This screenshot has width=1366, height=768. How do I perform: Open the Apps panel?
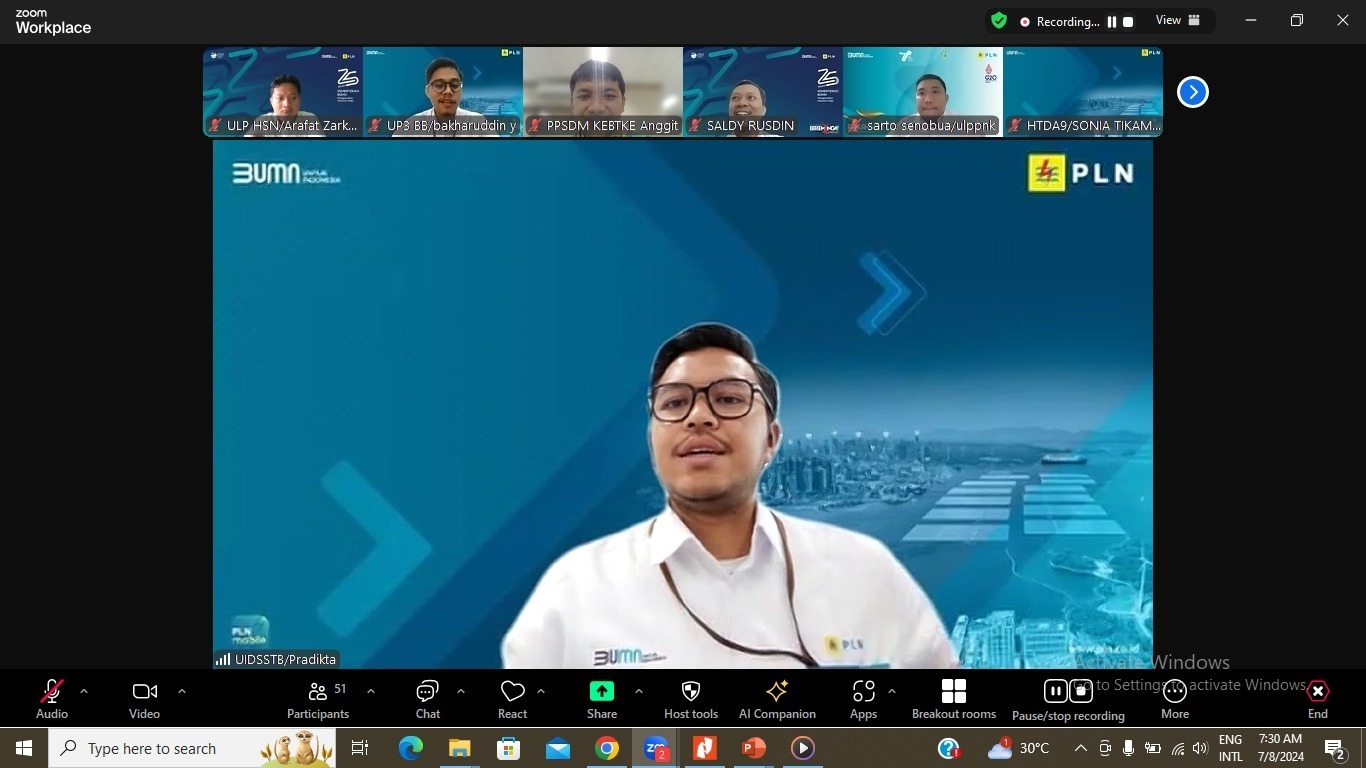pyautogui.click(x=863, y=698)
